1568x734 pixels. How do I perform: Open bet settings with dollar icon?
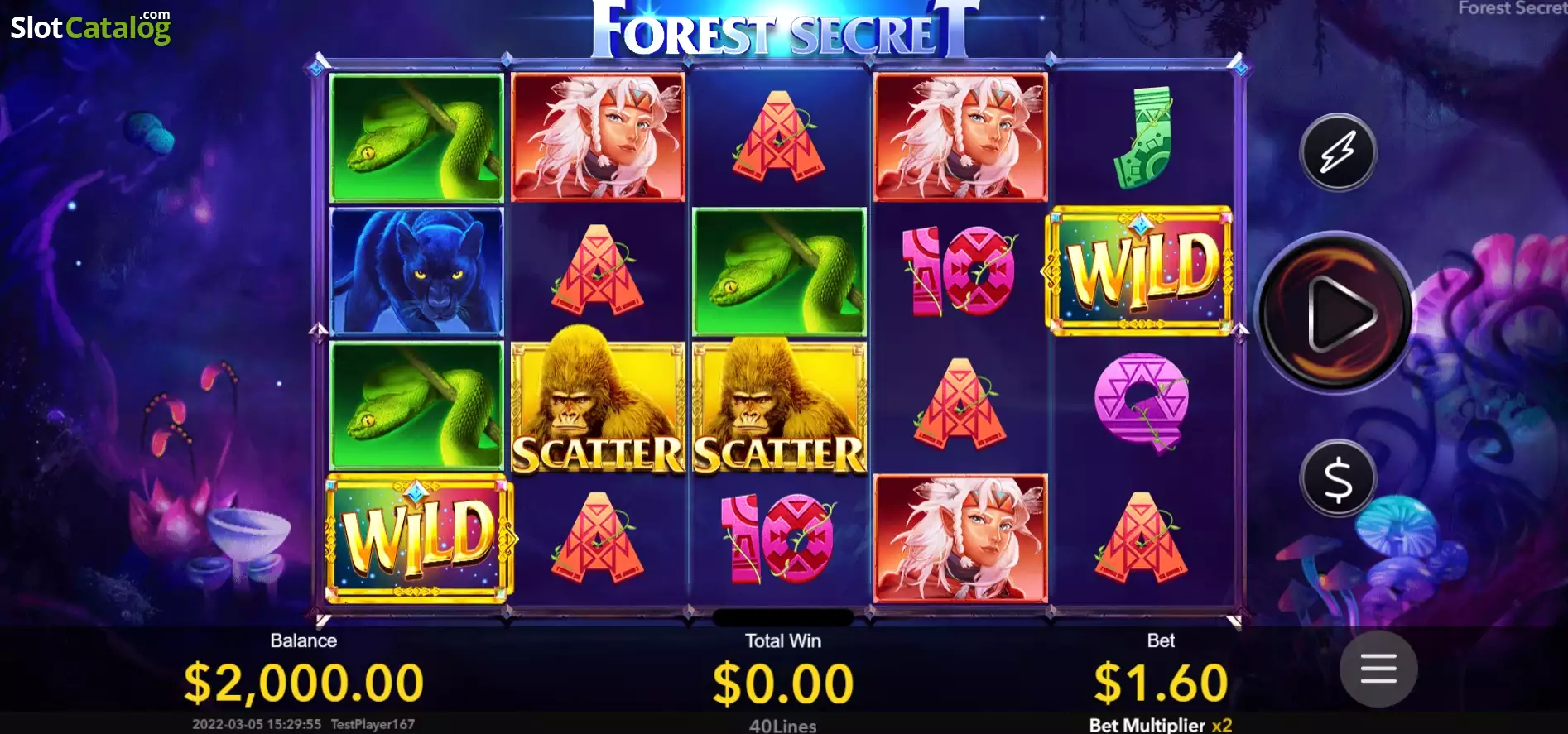point(1338,479)
